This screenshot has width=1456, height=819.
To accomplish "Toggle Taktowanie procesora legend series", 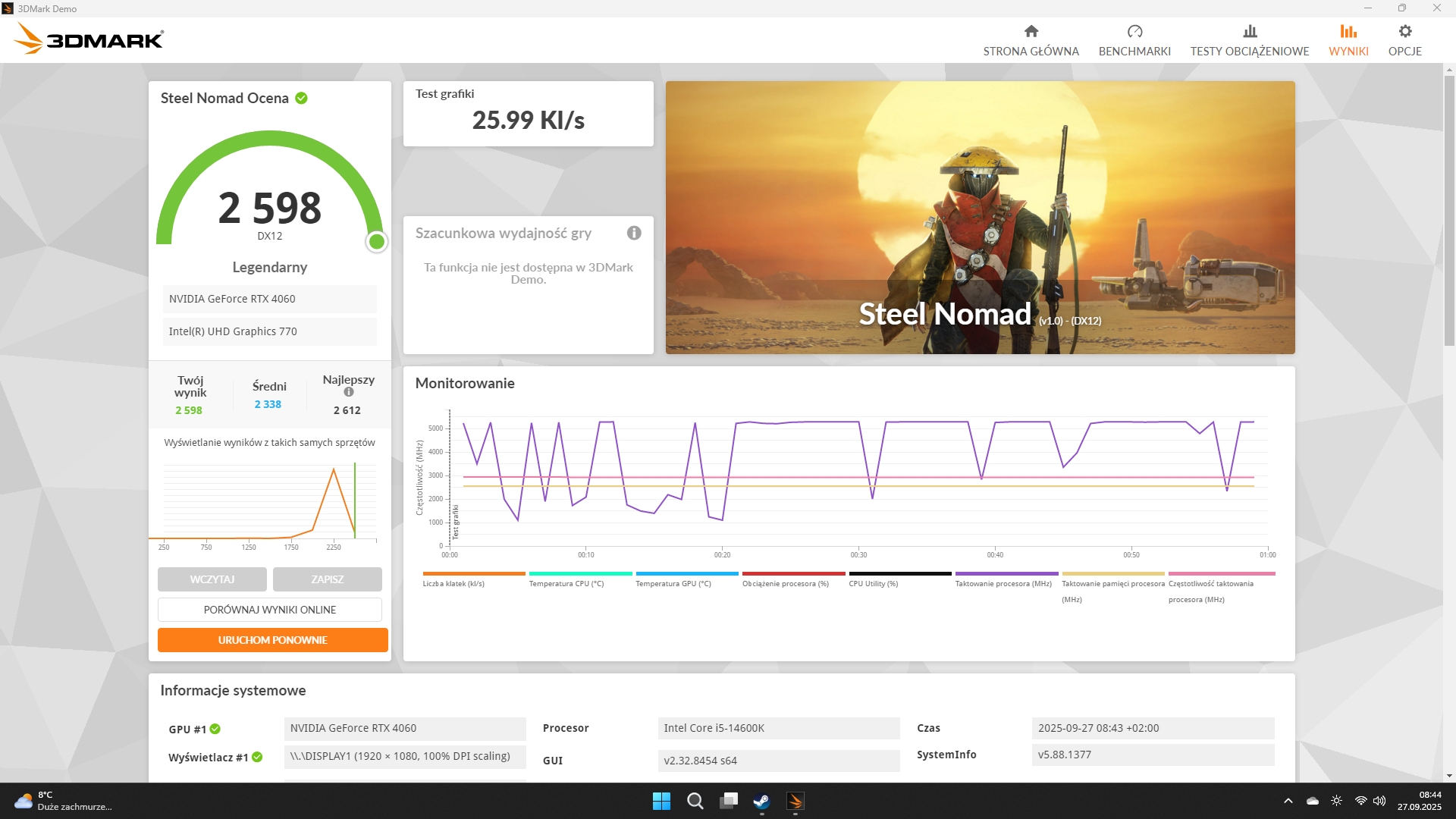I will click(x=1003, y=583).
